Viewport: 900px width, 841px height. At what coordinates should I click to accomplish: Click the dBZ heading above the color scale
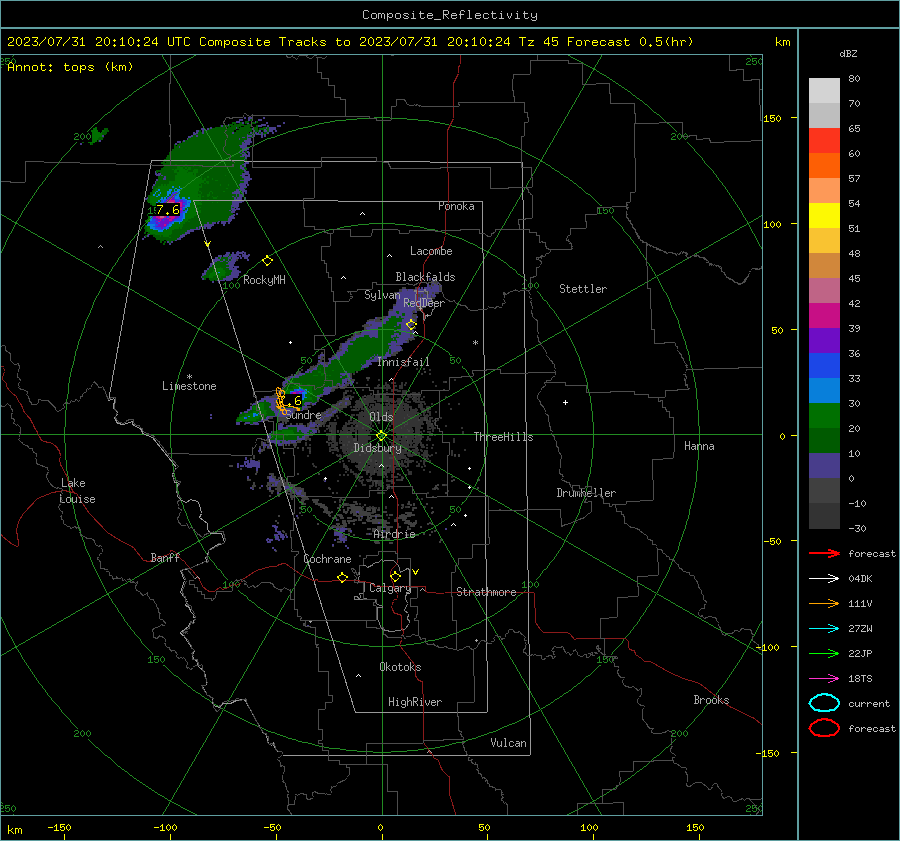[x=848, y=54]
